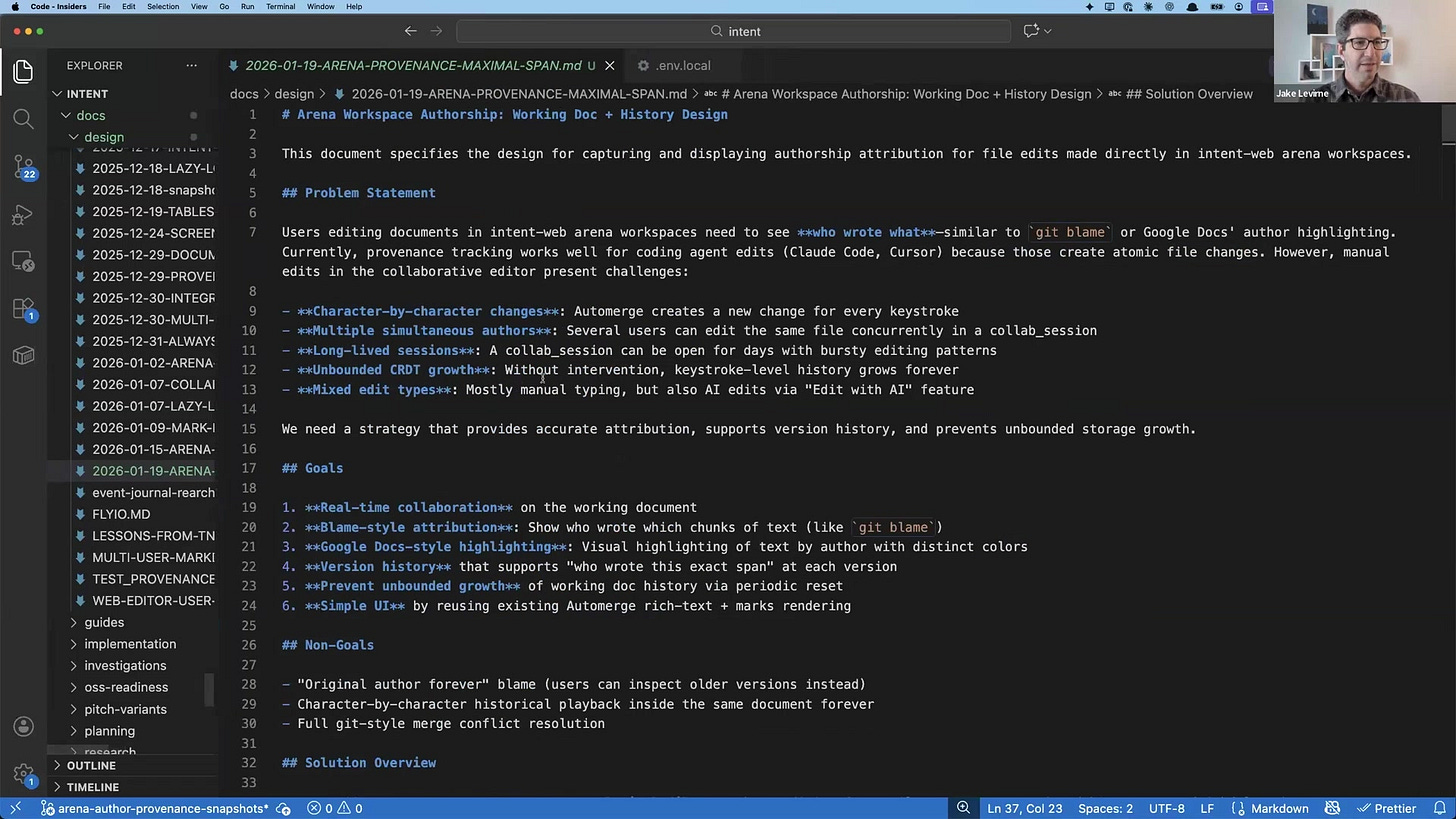Open Source Control showing 22 pending changes
Image resolution: width=1456 pixels, height=819 pixels.
(x=23, y=168)
